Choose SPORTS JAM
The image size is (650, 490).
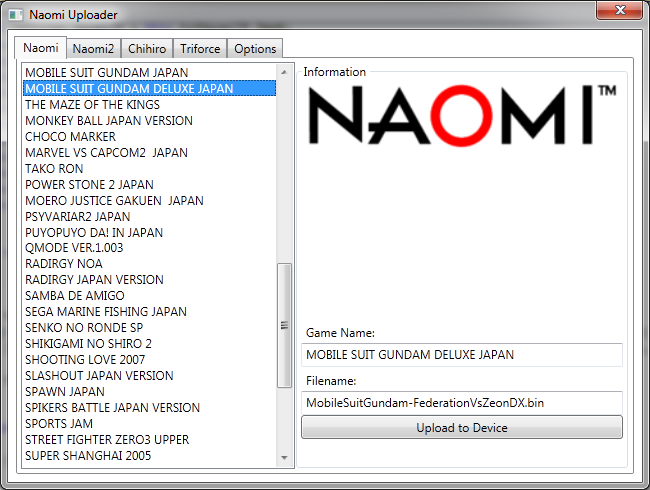coord(149,423)
